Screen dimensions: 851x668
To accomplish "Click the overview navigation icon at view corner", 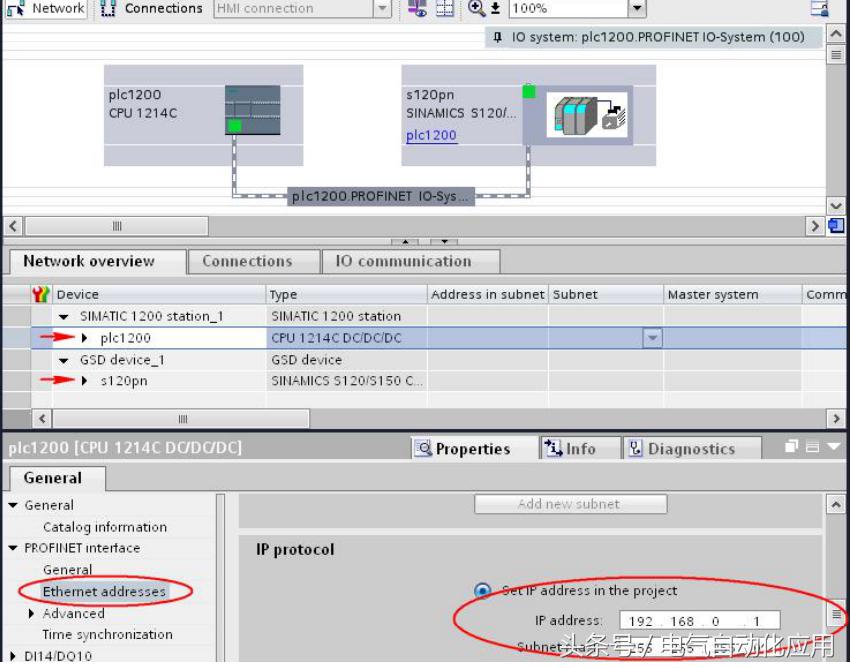I will (836, 226).
